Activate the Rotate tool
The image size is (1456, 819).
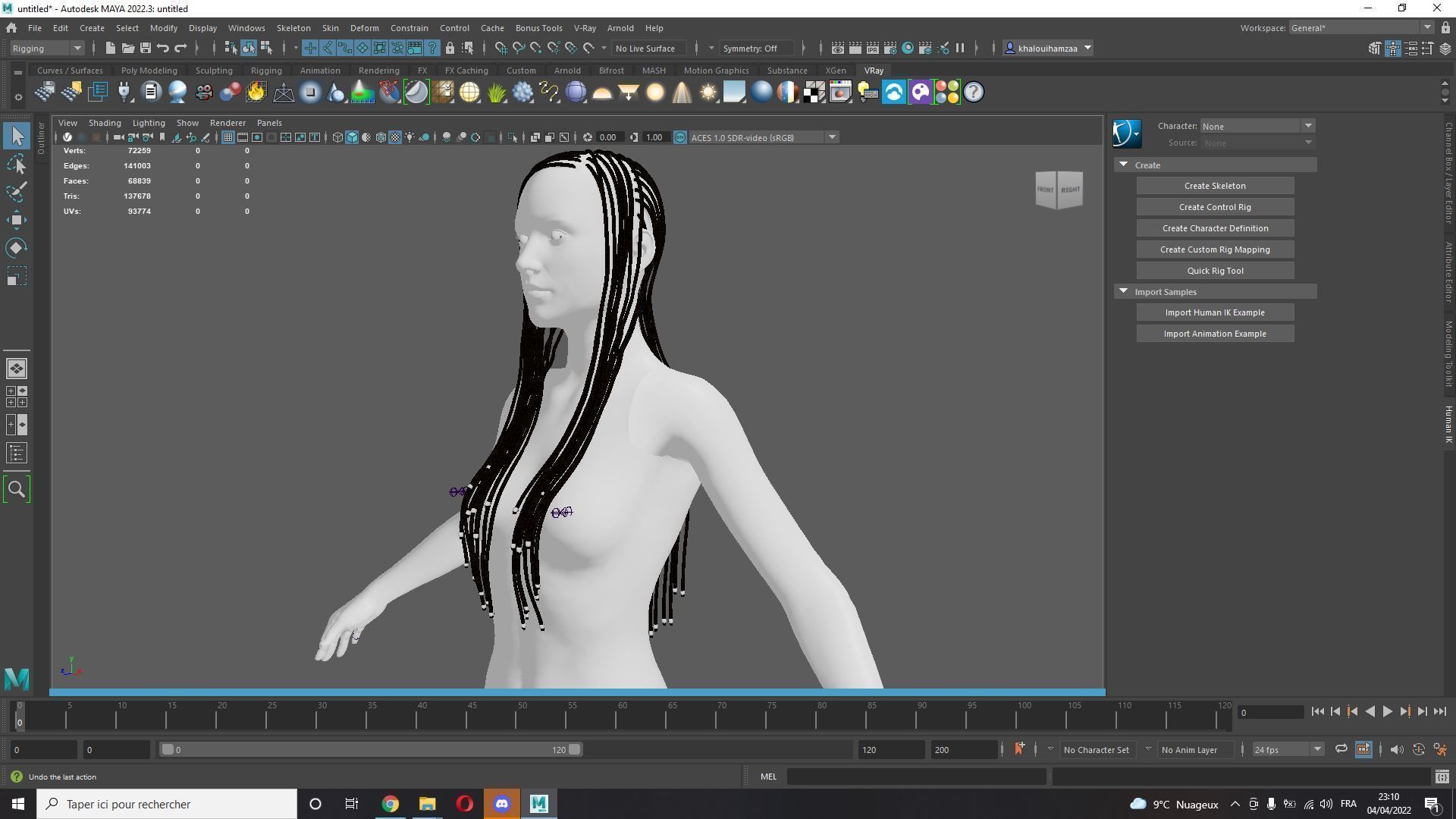[x=17, y=248]
